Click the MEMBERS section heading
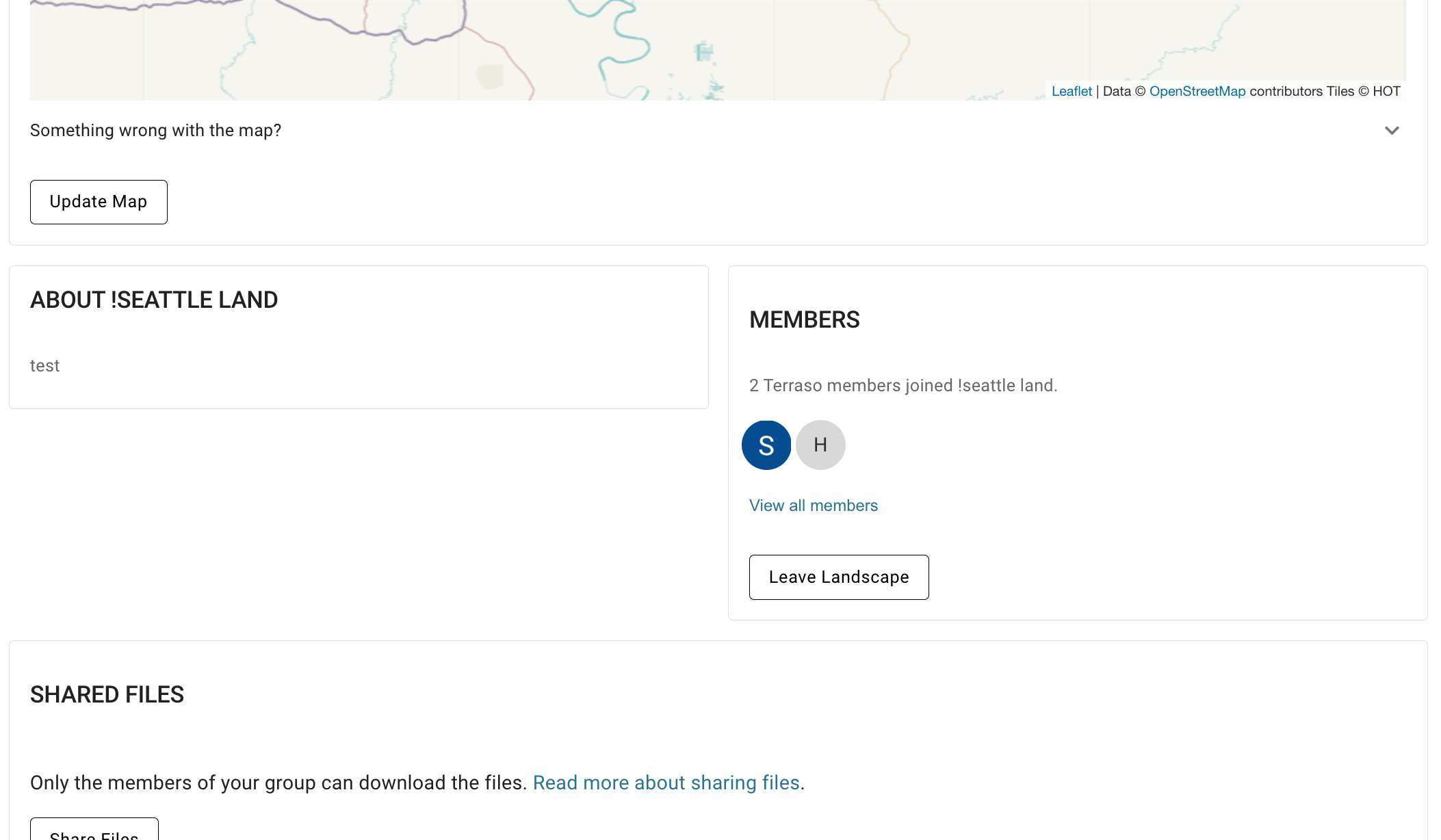Image resolution: width=1441 pixels, height=840 pixels. point(805,319)
